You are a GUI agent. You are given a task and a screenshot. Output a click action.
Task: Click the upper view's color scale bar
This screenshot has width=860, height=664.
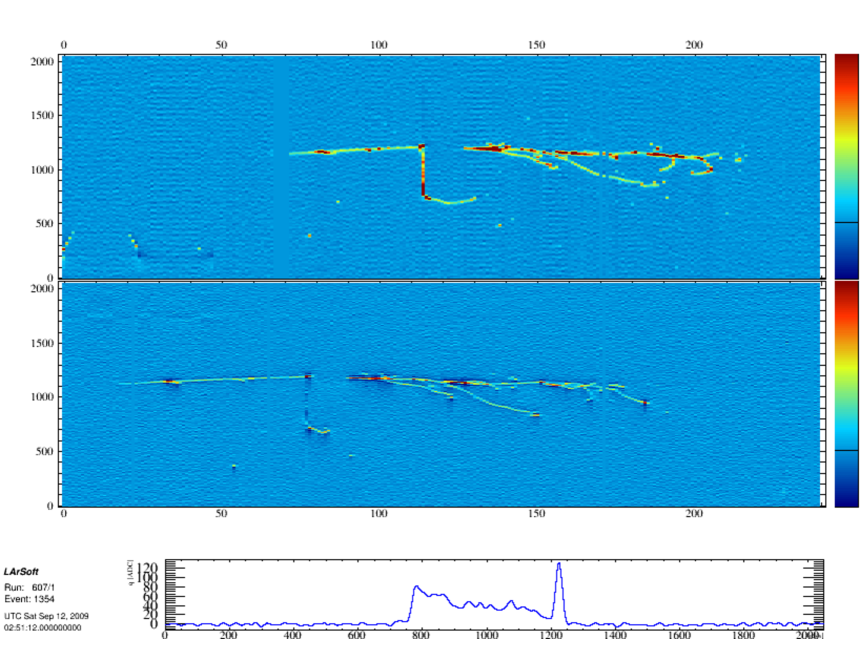pos(846,166)
